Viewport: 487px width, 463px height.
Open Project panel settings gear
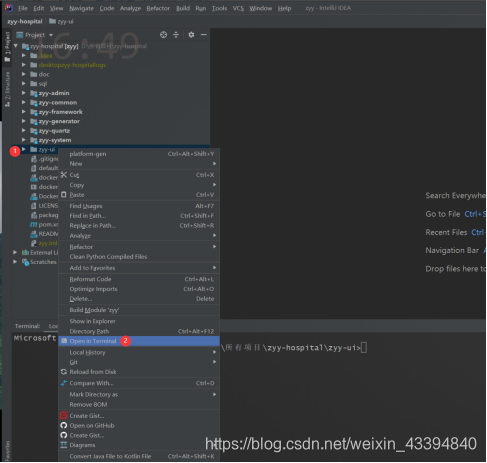click(x=191, y=35)
